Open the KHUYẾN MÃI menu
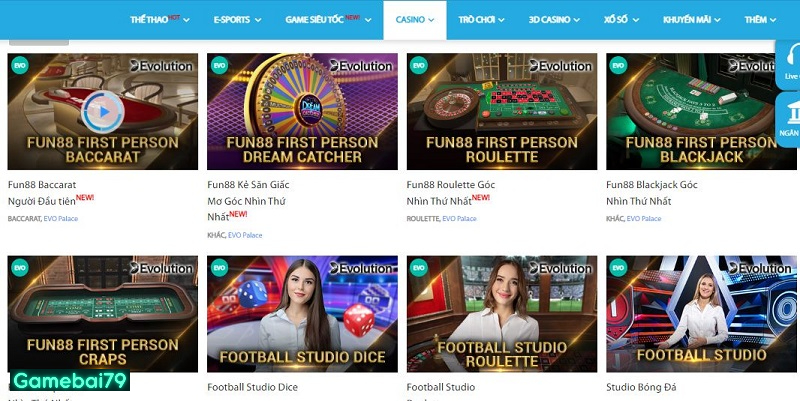Viewport: 800px width, 401px height. (x=692, y=20)
